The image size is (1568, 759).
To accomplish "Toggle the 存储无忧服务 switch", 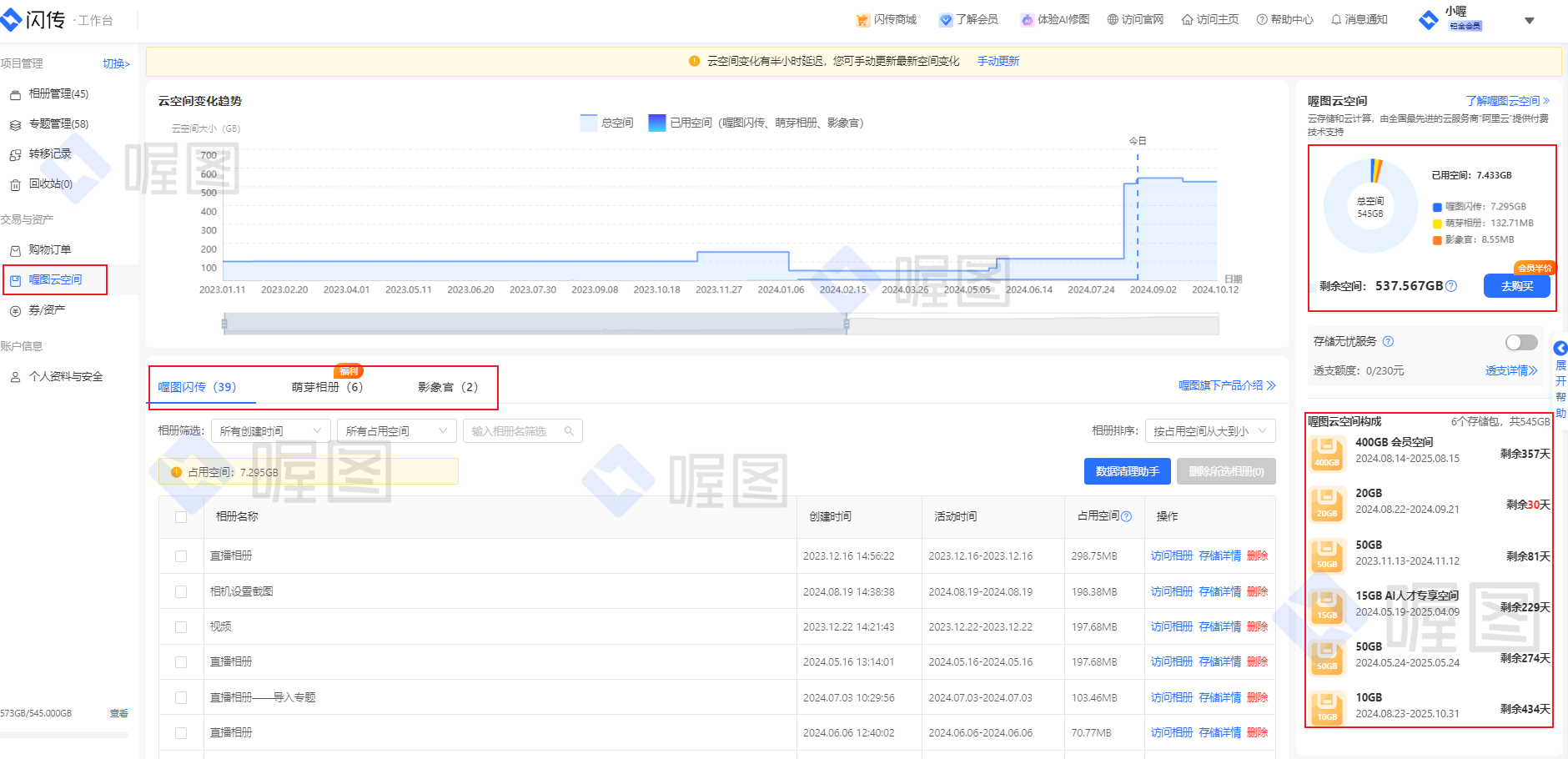I will (x=1521, y=343).
